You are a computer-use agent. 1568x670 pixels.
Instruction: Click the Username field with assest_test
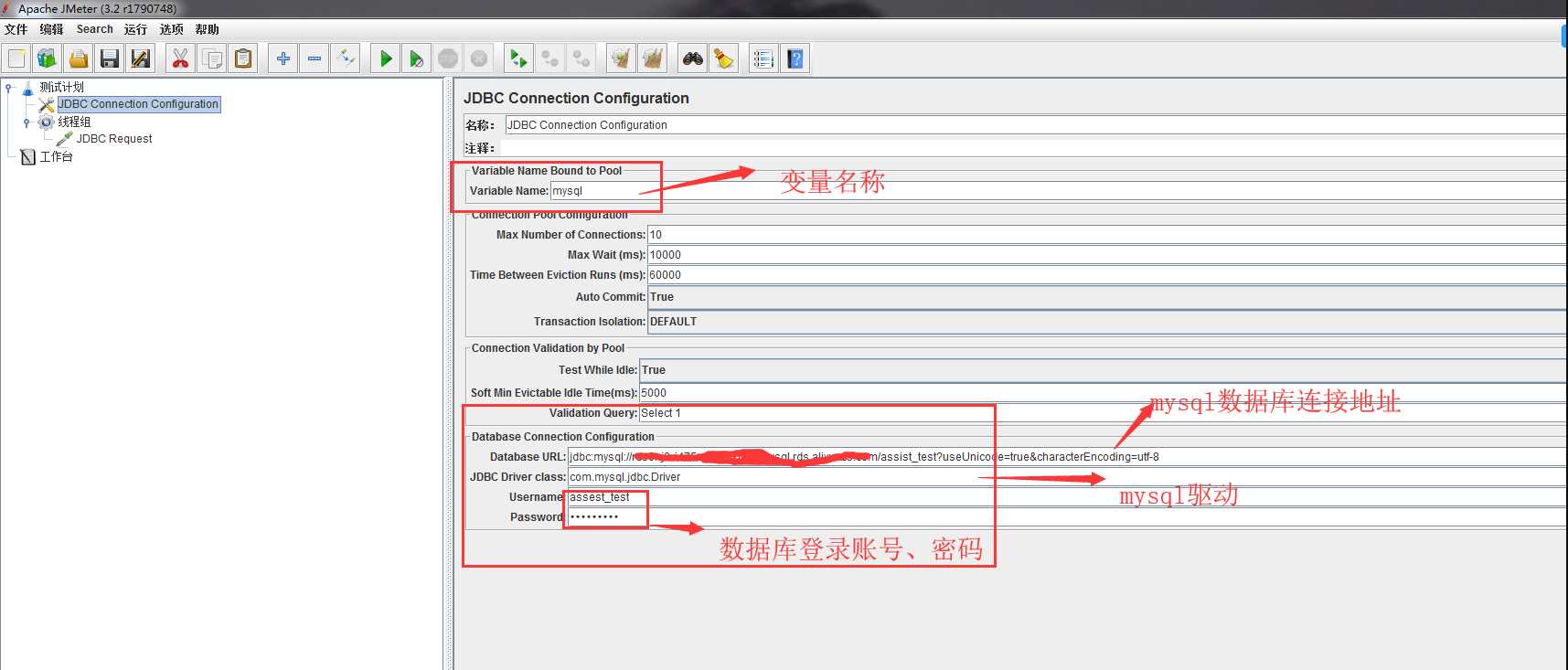pos(1067,497)
